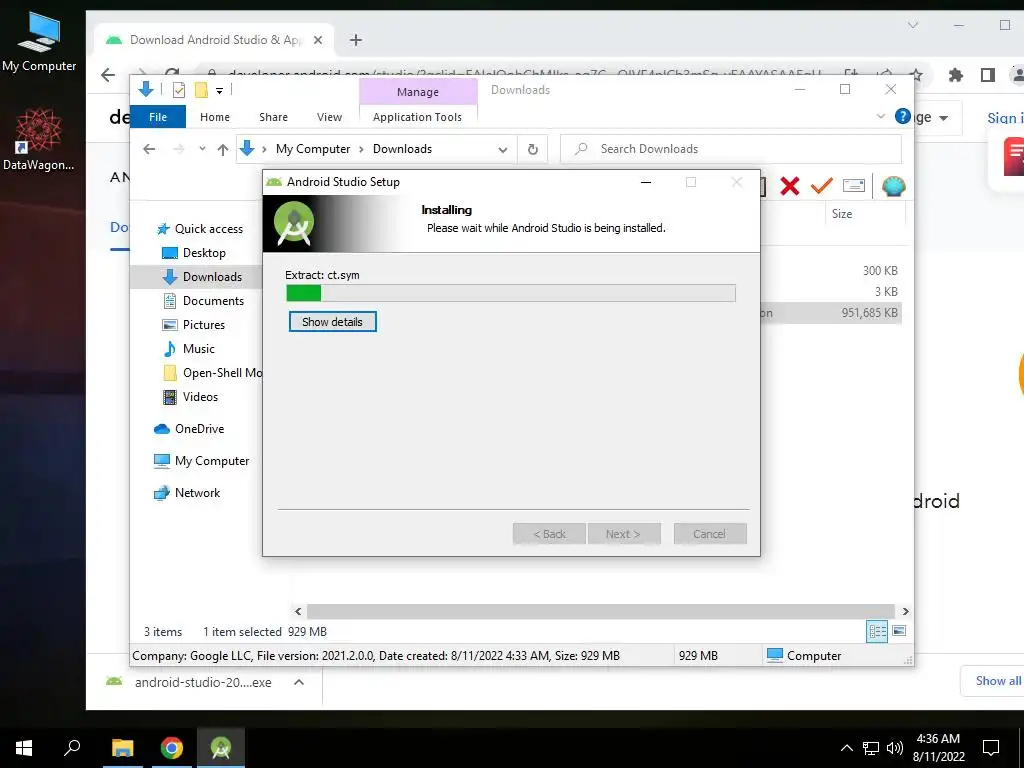Select the Manage contextual tab
This screenshot has width=1024, height=768.
click(418, 92)
